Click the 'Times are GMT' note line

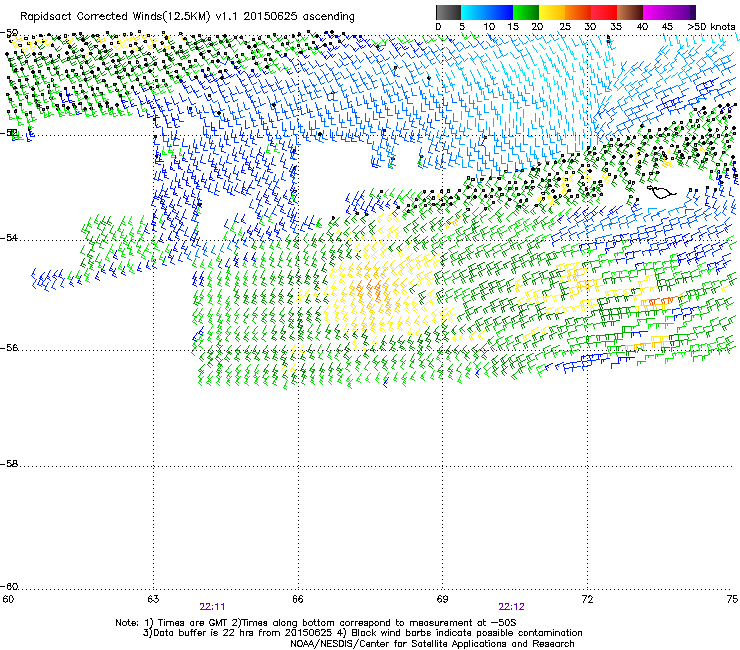pyautogui.click(x=316, y=623)
